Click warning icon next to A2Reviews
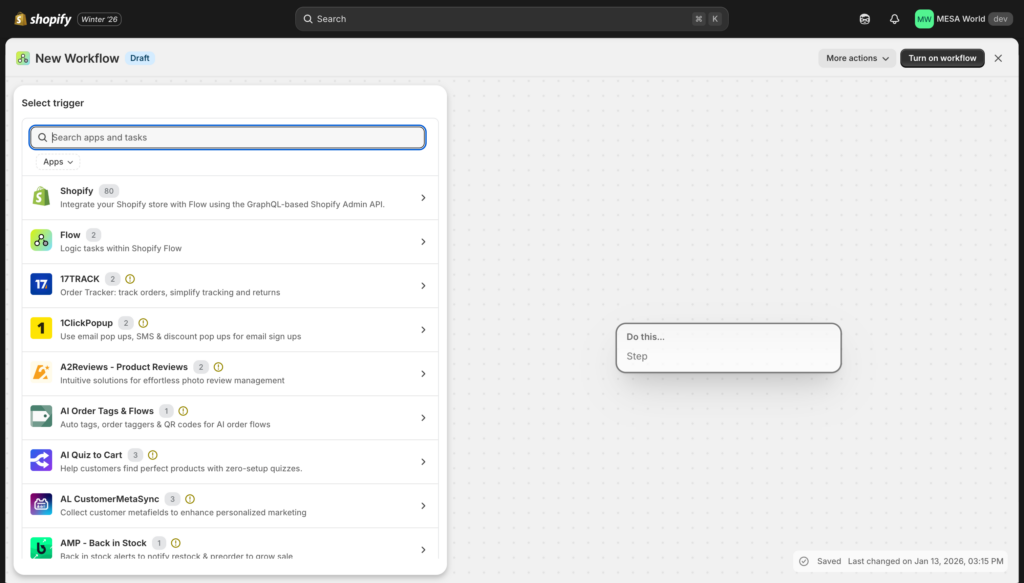Image resolution: width=1024 pixels, height=583 pixels. (218, 367)
